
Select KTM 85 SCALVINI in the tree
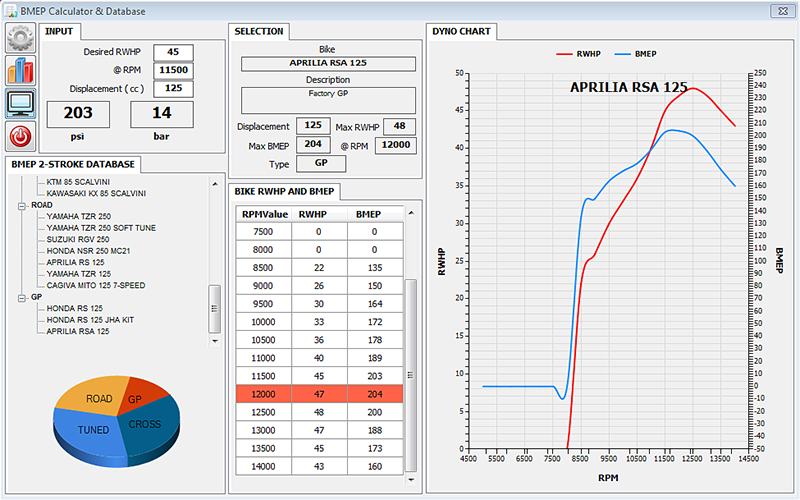[78, 182]
